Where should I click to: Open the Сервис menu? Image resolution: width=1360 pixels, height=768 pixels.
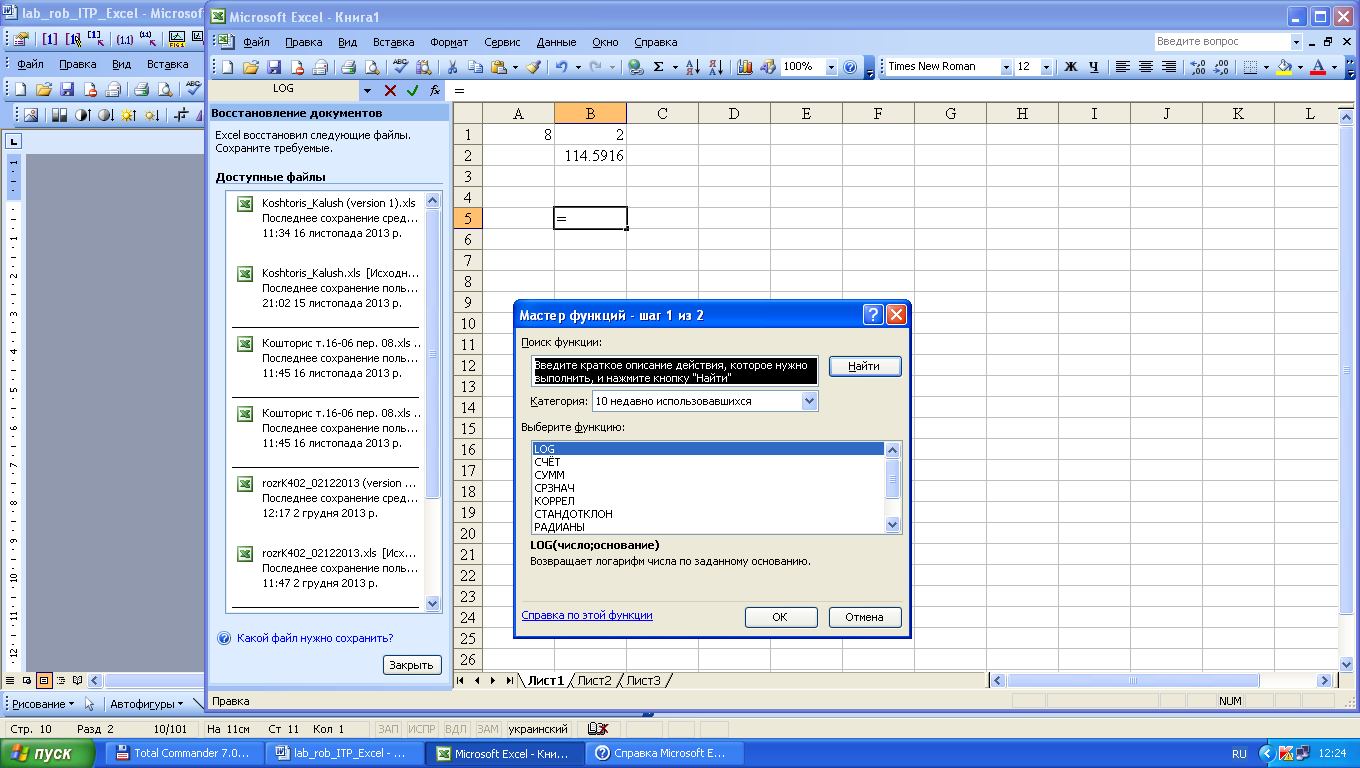coord(502,42)
